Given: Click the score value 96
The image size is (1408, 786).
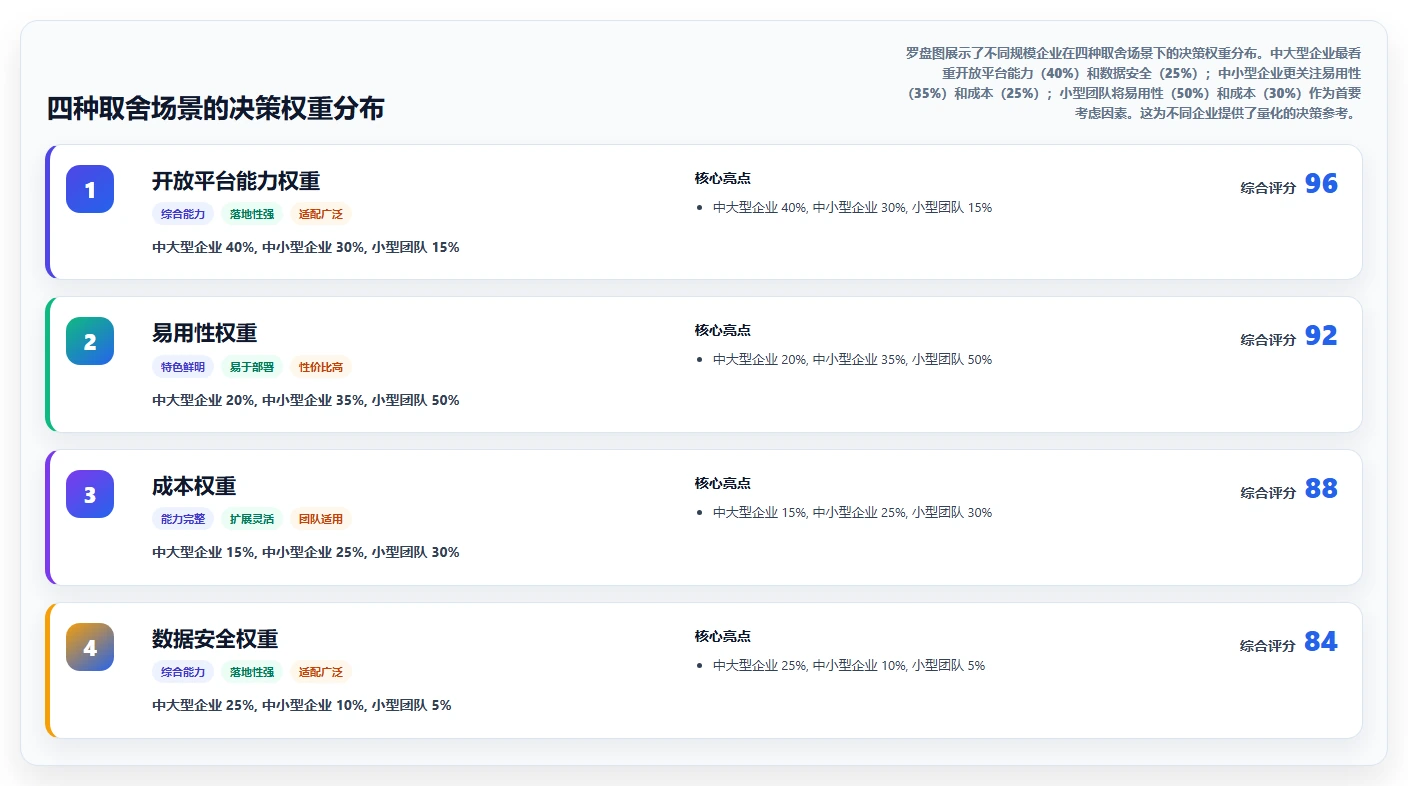Looking at the screenshot, I should (1321, 184).
